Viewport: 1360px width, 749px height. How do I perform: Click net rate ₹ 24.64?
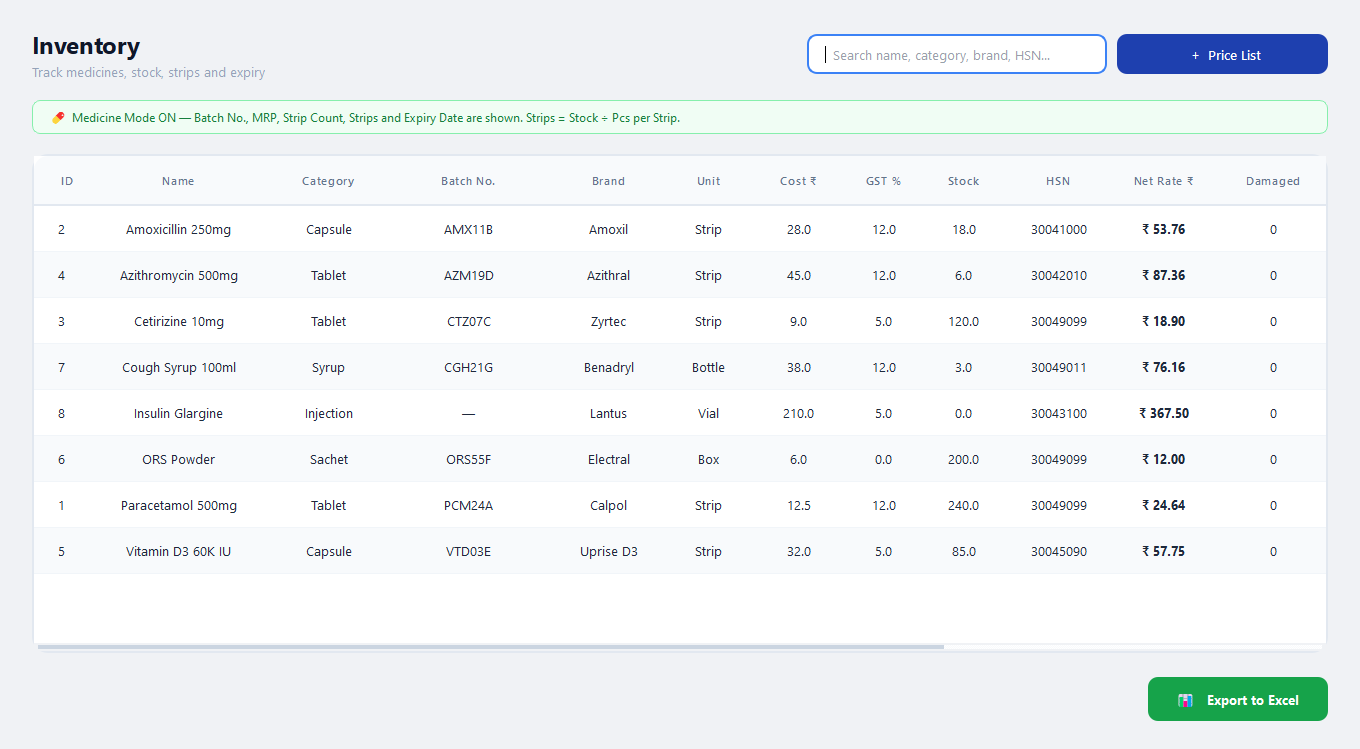(x=1163, y=505)
